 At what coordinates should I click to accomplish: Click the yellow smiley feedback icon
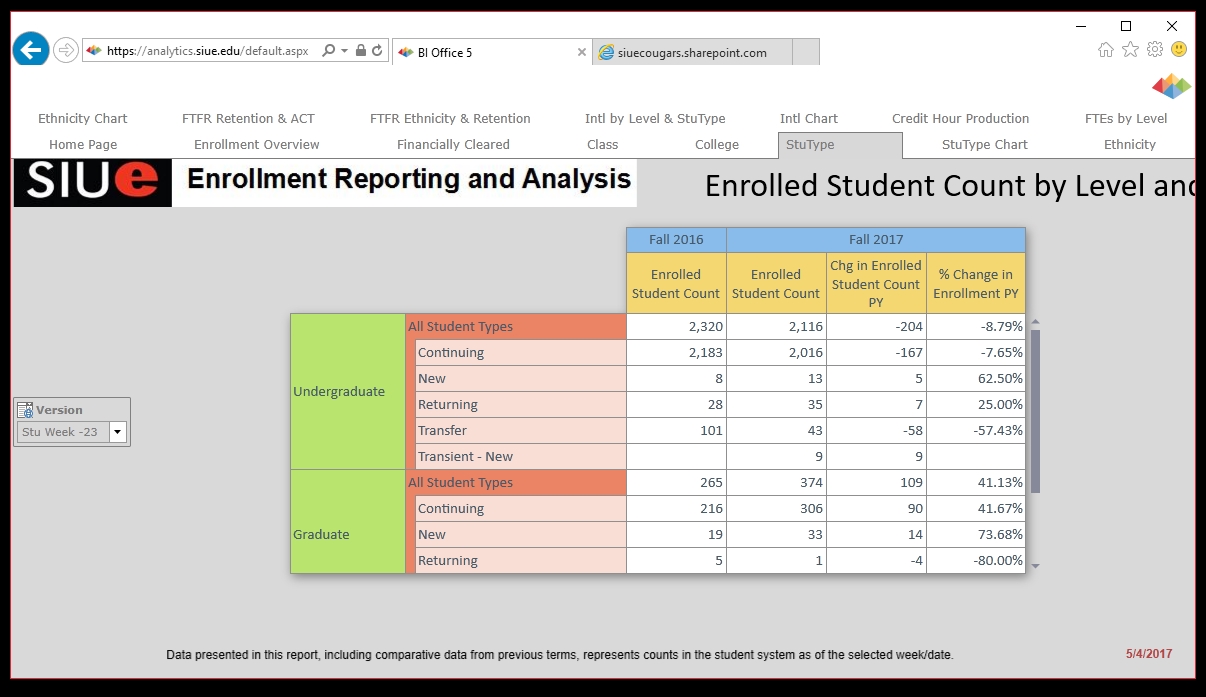pyautogui.click(x=1179, y=49)
